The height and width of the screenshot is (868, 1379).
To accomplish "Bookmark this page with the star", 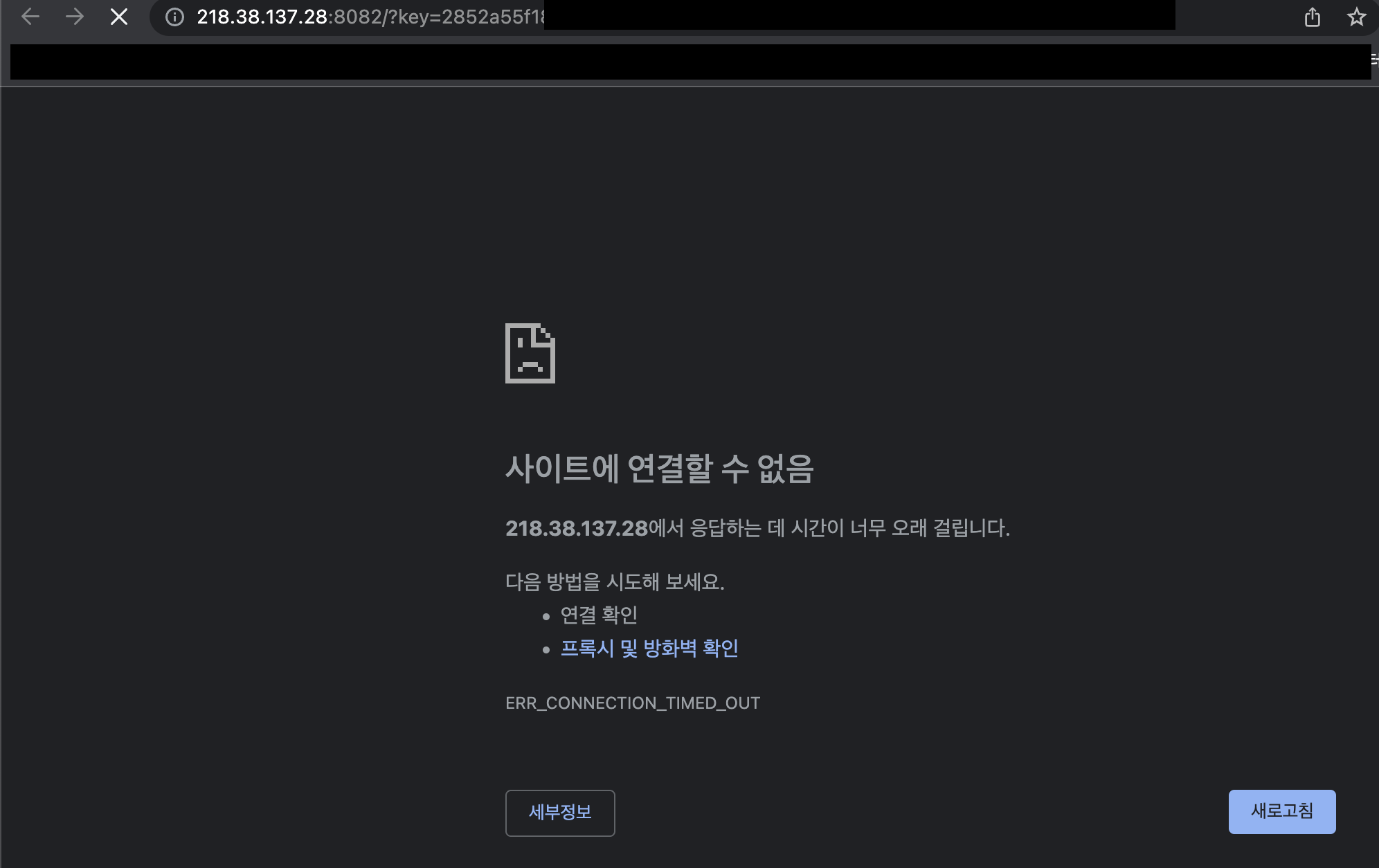I will tap(1356, 17).
